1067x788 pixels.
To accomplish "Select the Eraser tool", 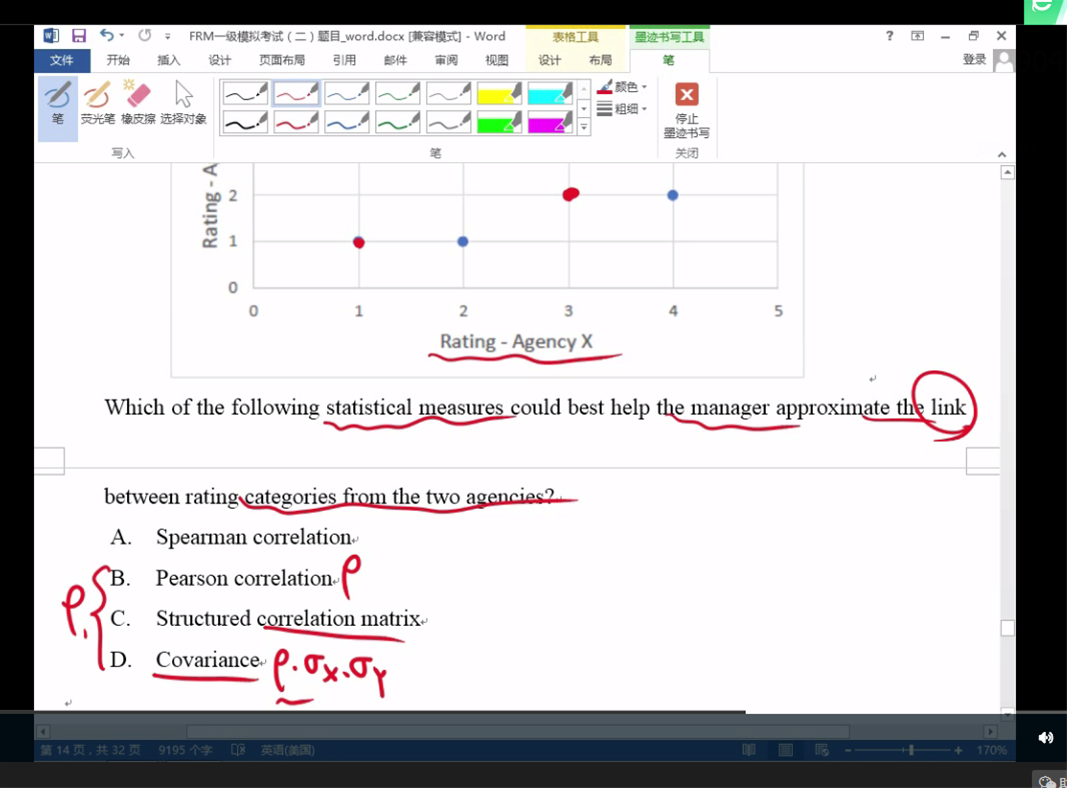I will (138, 103).
